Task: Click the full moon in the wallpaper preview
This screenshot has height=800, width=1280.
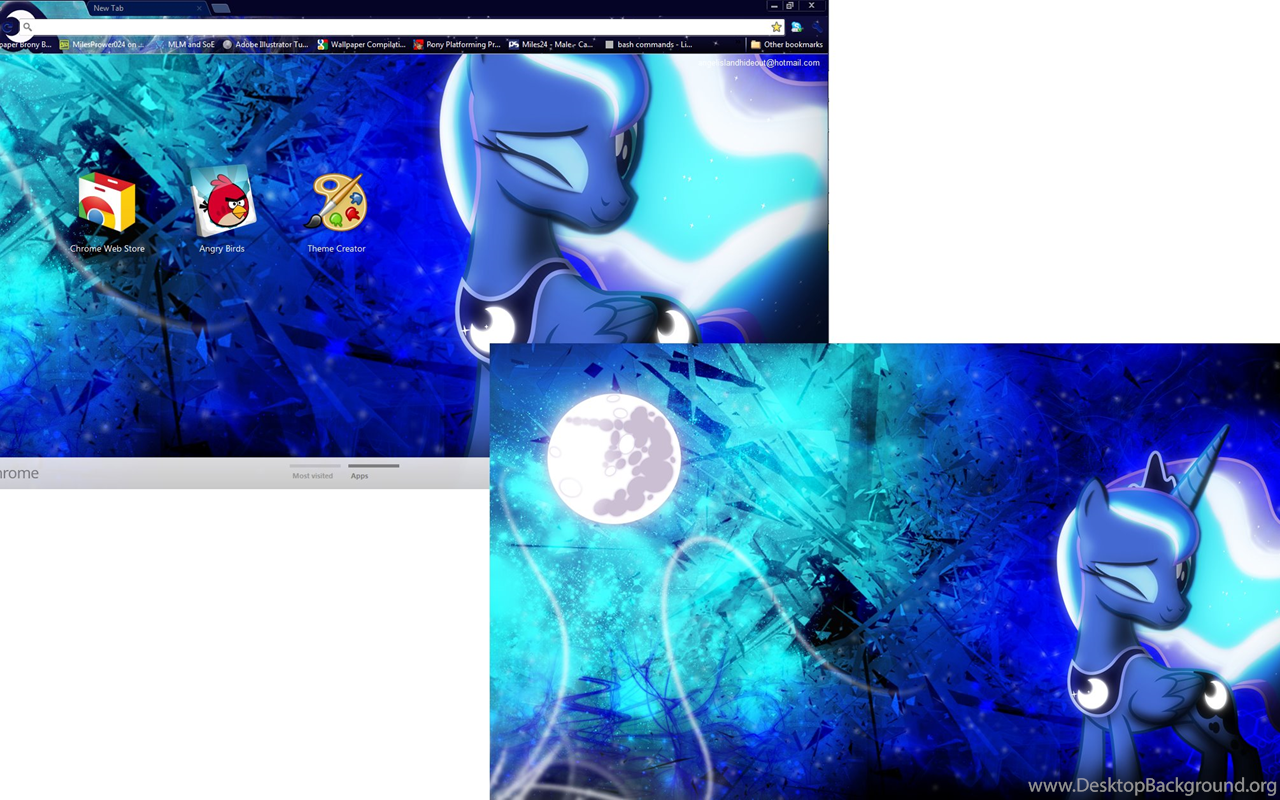Action: (x=614, y=459)
